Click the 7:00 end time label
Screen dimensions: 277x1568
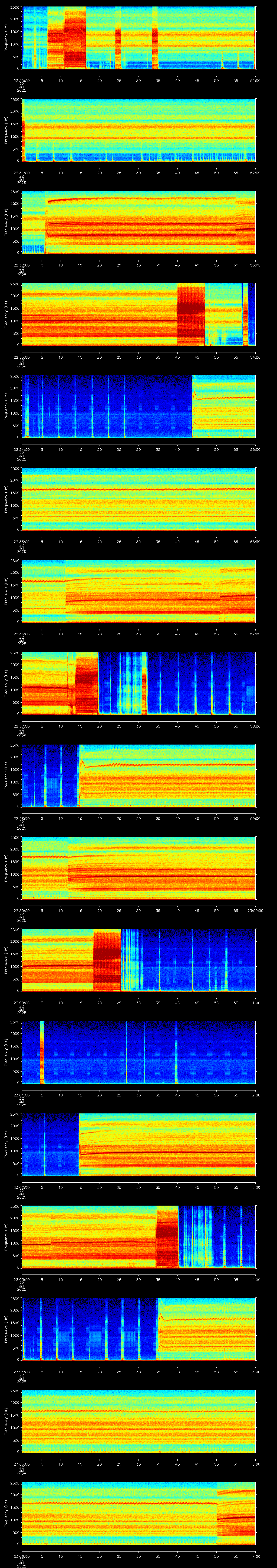[256, 1556]
